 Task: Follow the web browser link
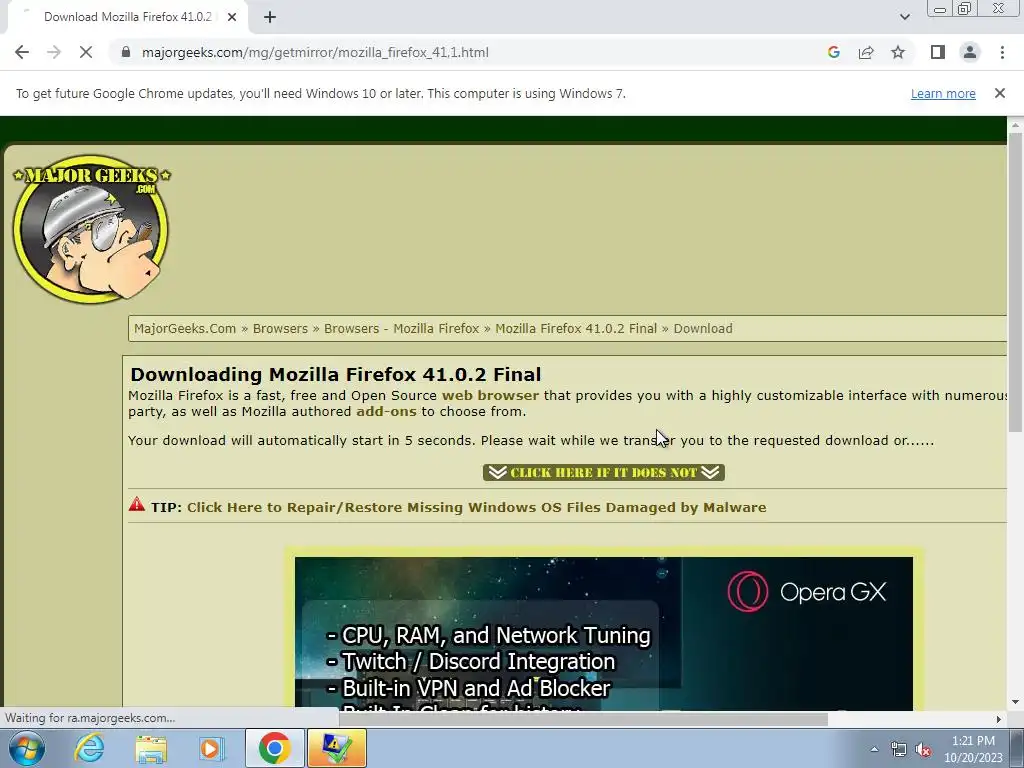coord(490,395)
